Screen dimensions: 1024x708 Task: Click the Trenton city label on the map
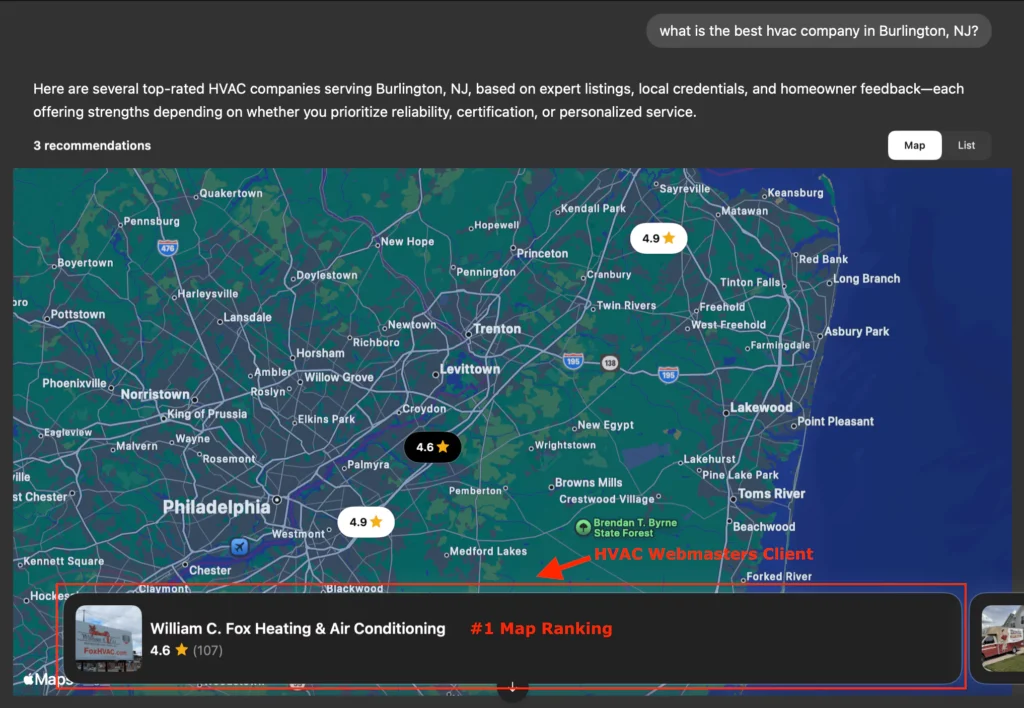tap(497, 329)
